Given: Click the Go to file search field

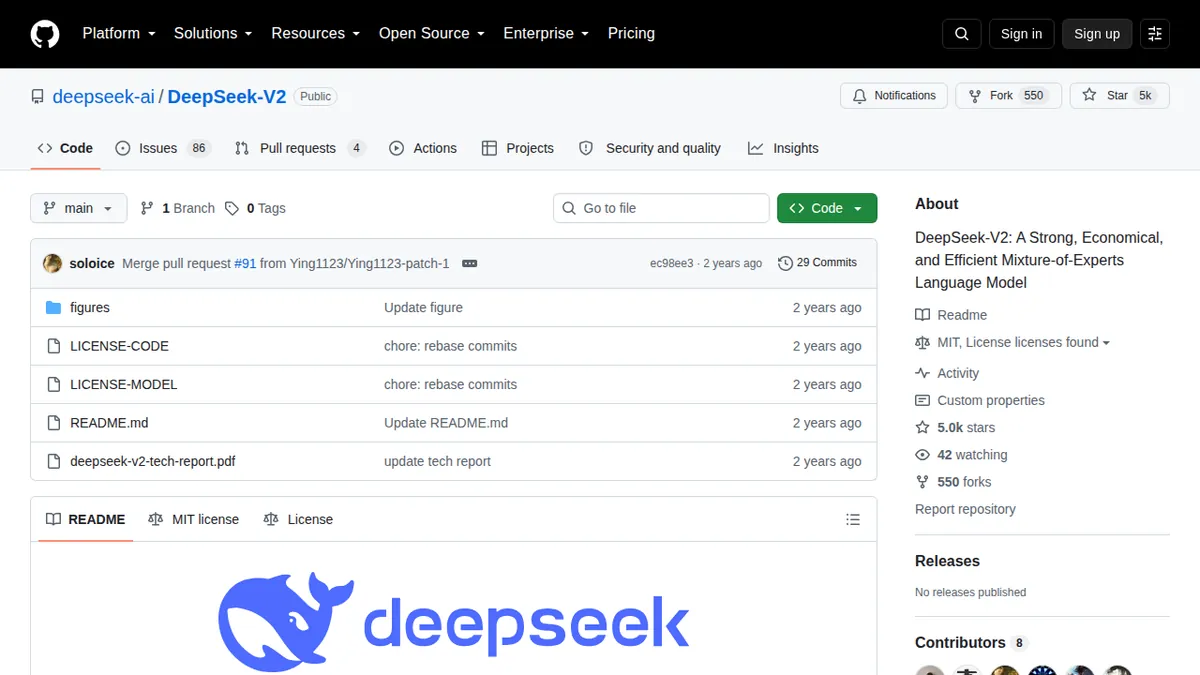Looking at the screenshot, I should (x=661, y=208).
